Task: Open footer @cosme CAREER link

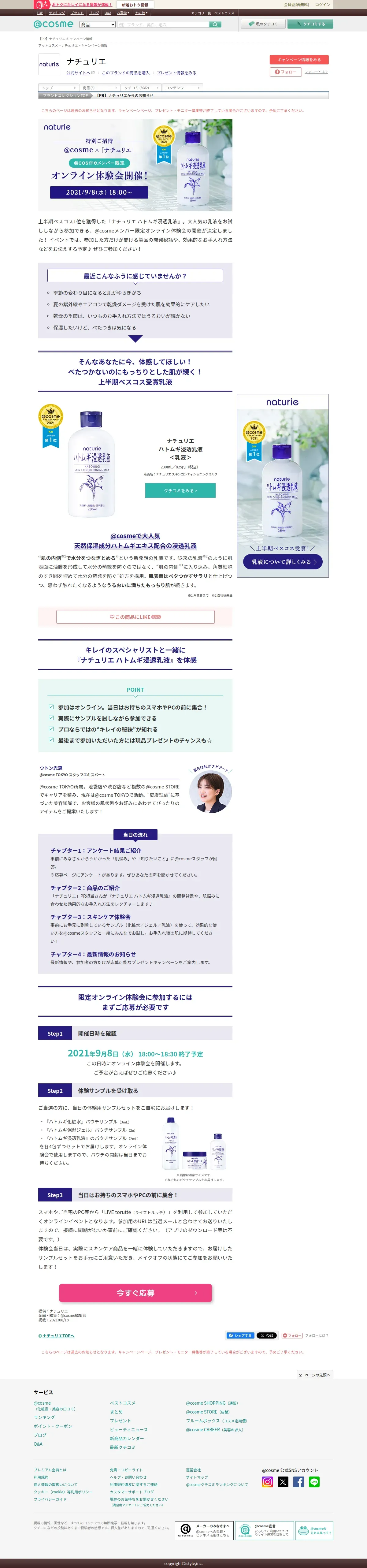Action: (214, 1429)
